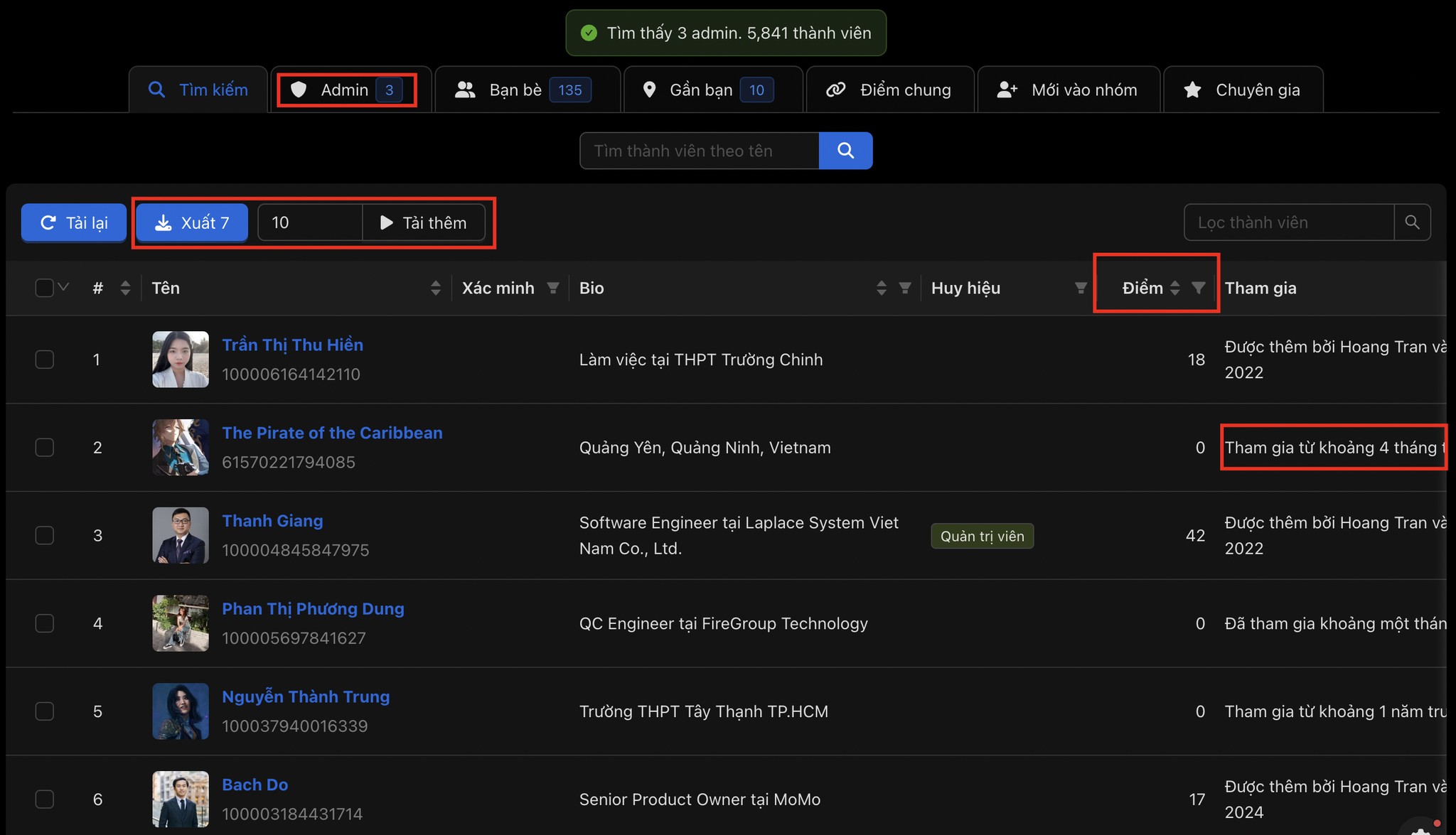This screenshot has height=835, width=1456.
Task: Check the box for Trần Thị Thu Hiền
Action: [44, 360]
